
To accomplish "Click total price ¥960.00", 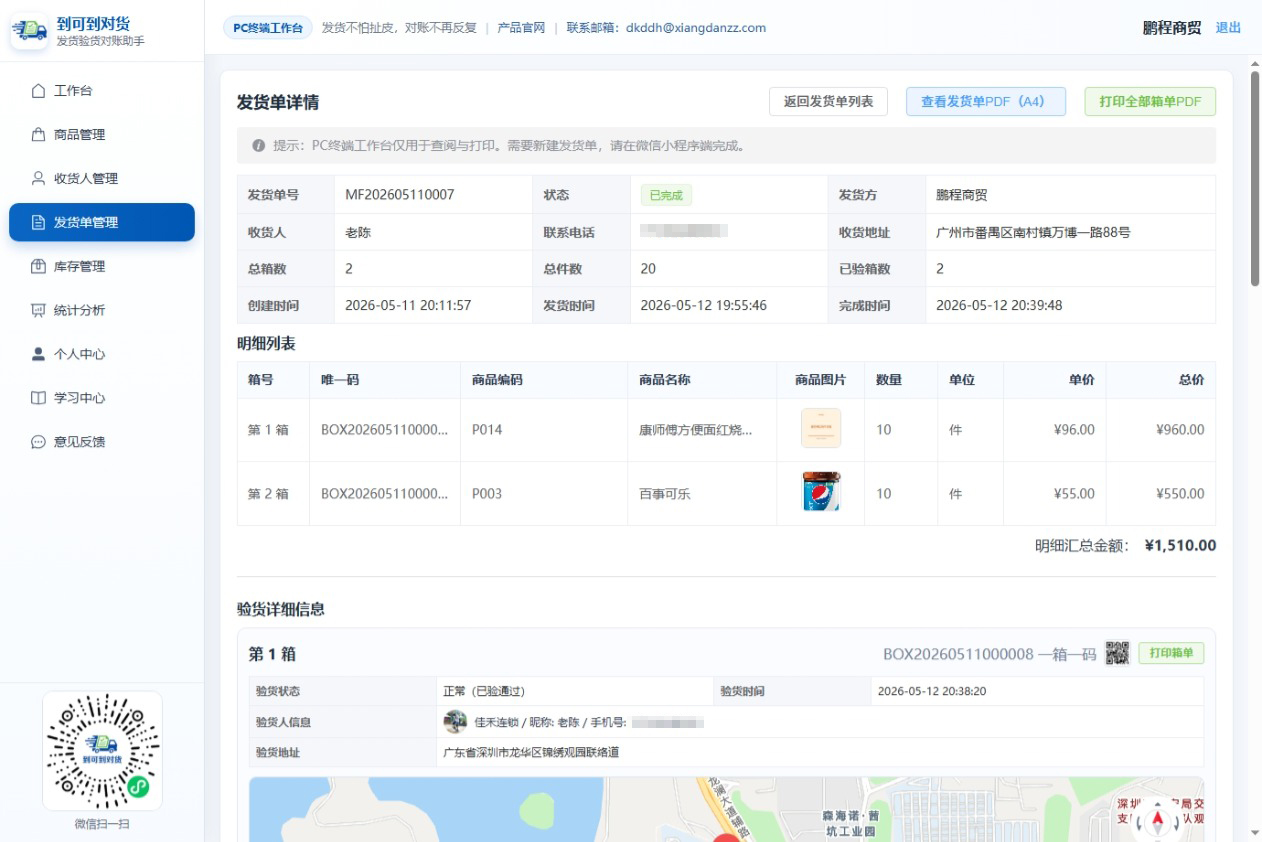I will 1180,430.
